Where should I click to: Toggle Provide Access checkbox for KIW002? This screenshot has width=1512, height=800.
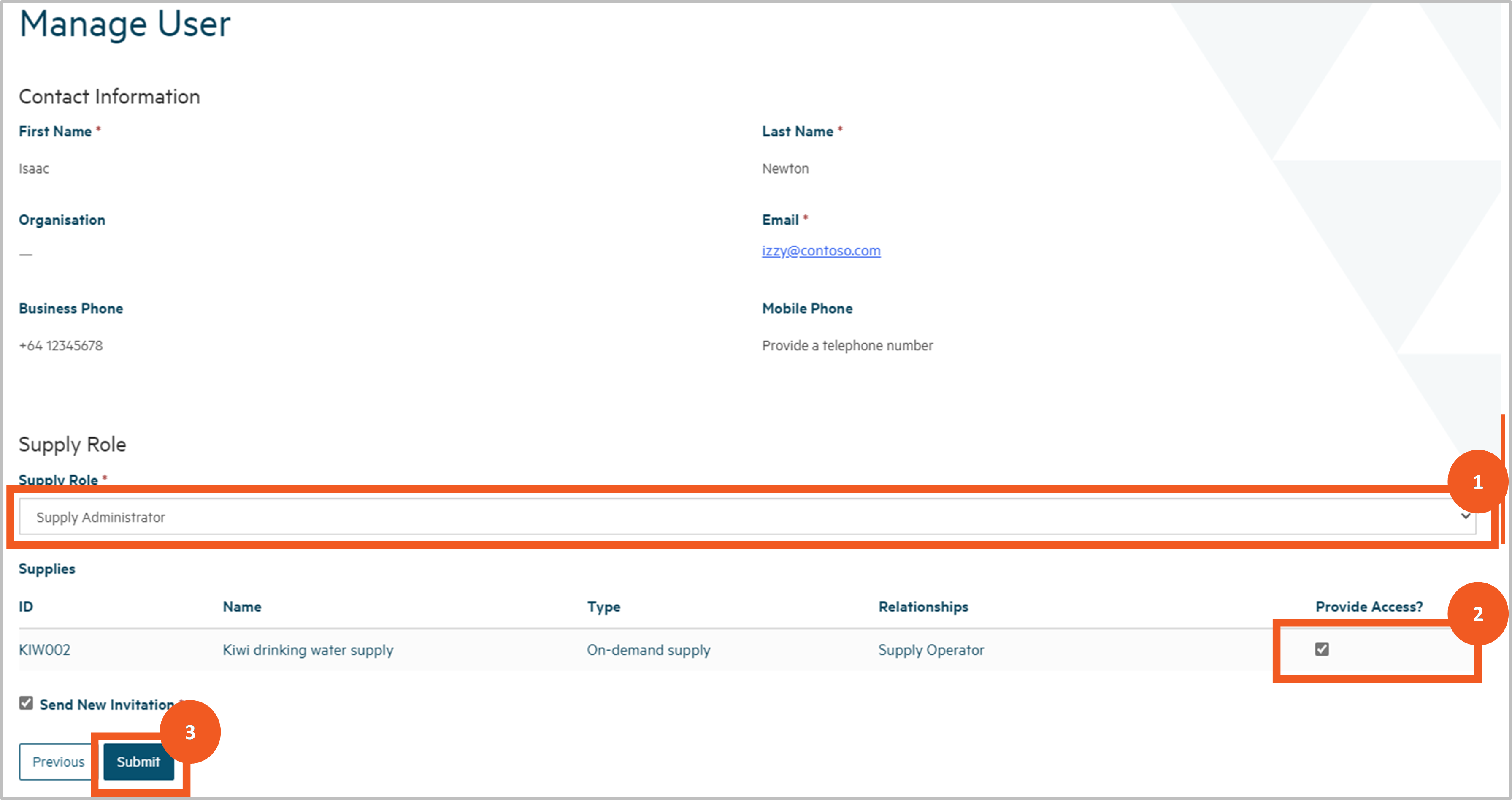point(1321,649)
